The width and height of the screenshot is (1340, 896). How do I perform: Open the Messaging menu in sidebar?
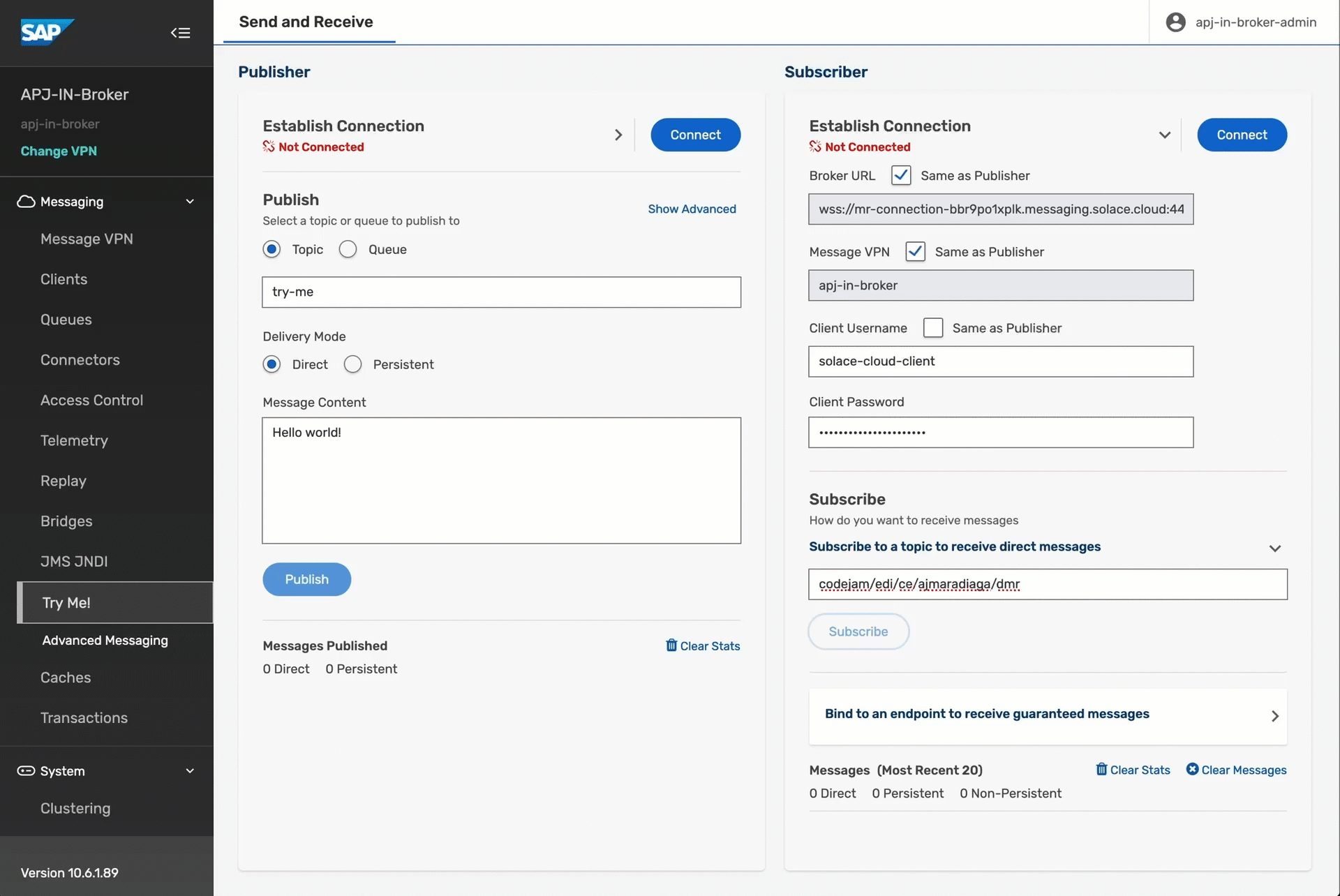[106, 201]
